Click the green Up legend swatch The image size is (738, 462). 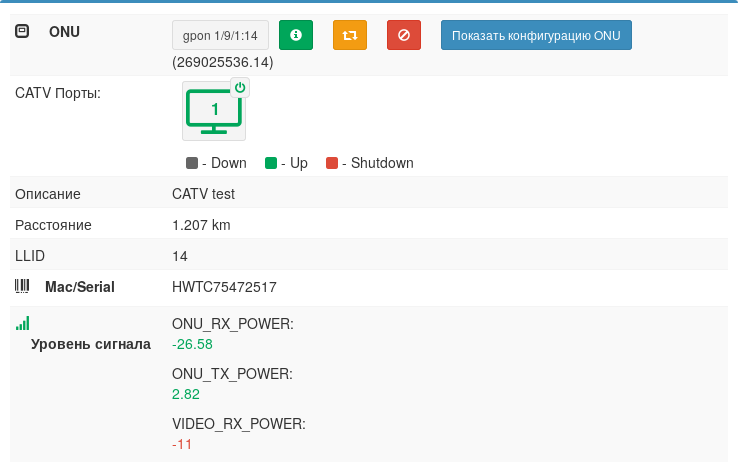coord(271,163)
